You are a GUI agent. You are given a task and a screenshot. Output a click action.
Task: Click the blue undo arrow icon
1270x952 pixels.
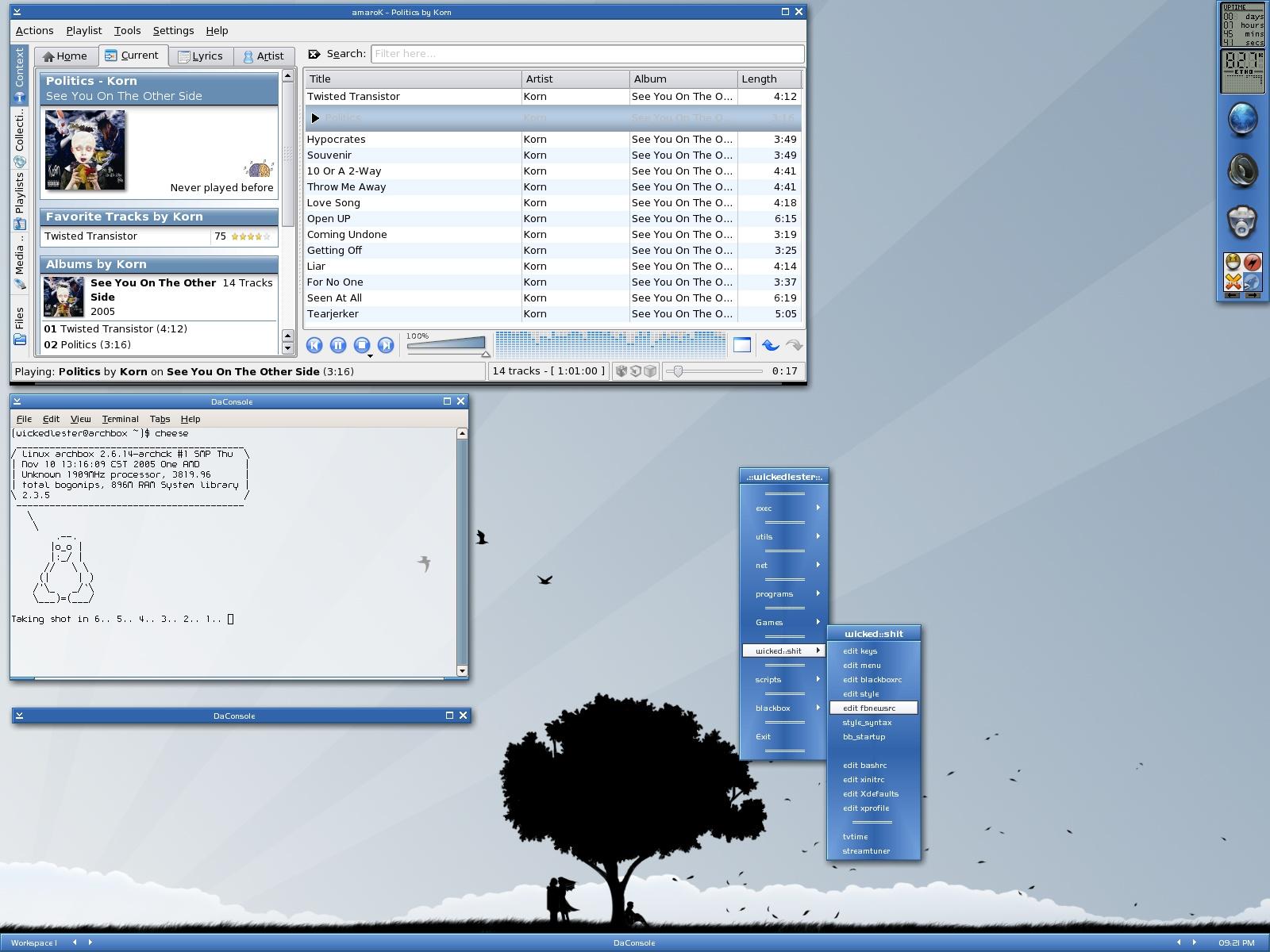pyautogui.click(x=770, y=345)
